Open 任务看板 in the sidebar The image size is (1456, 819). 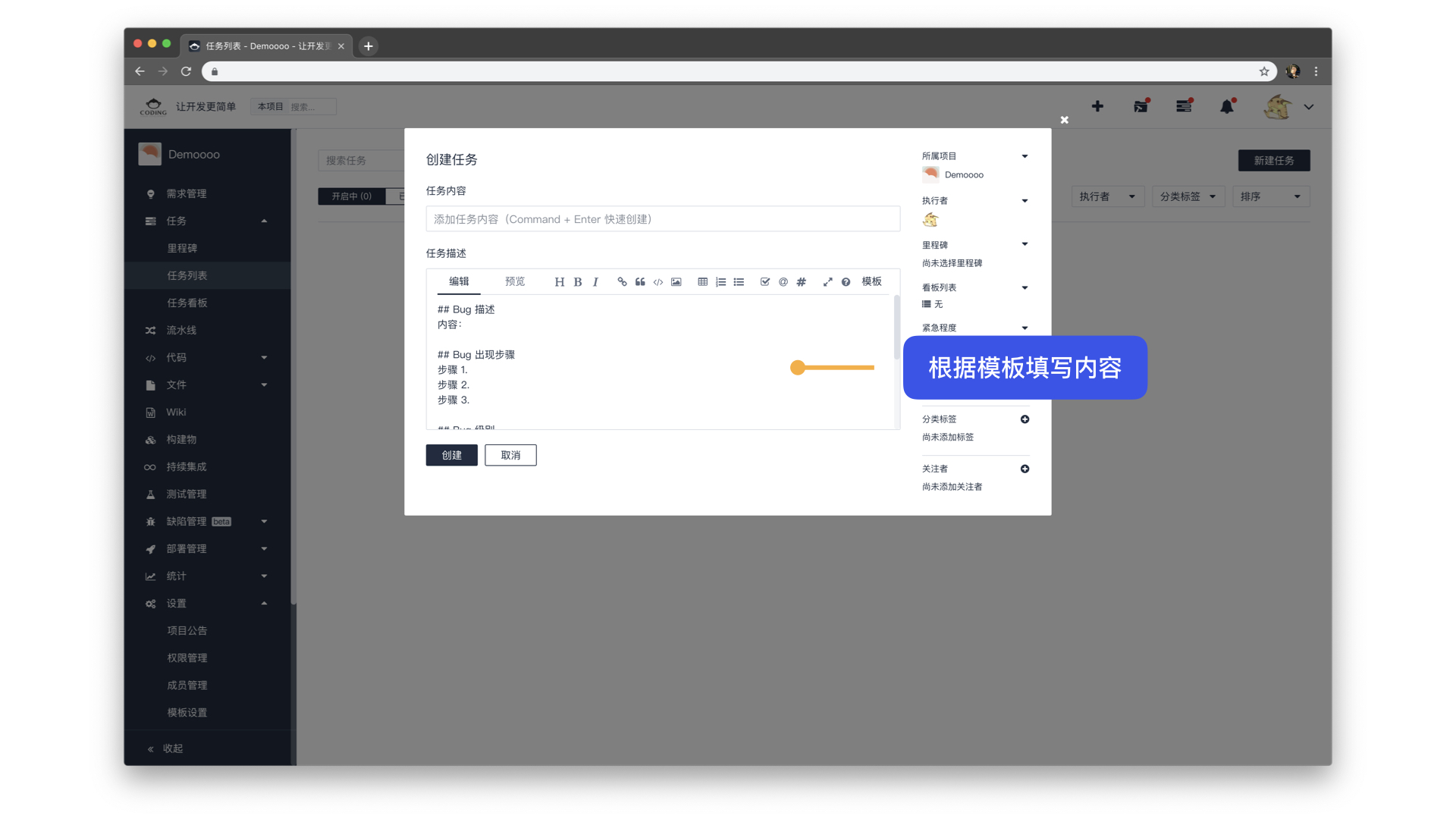click(187, 303)
